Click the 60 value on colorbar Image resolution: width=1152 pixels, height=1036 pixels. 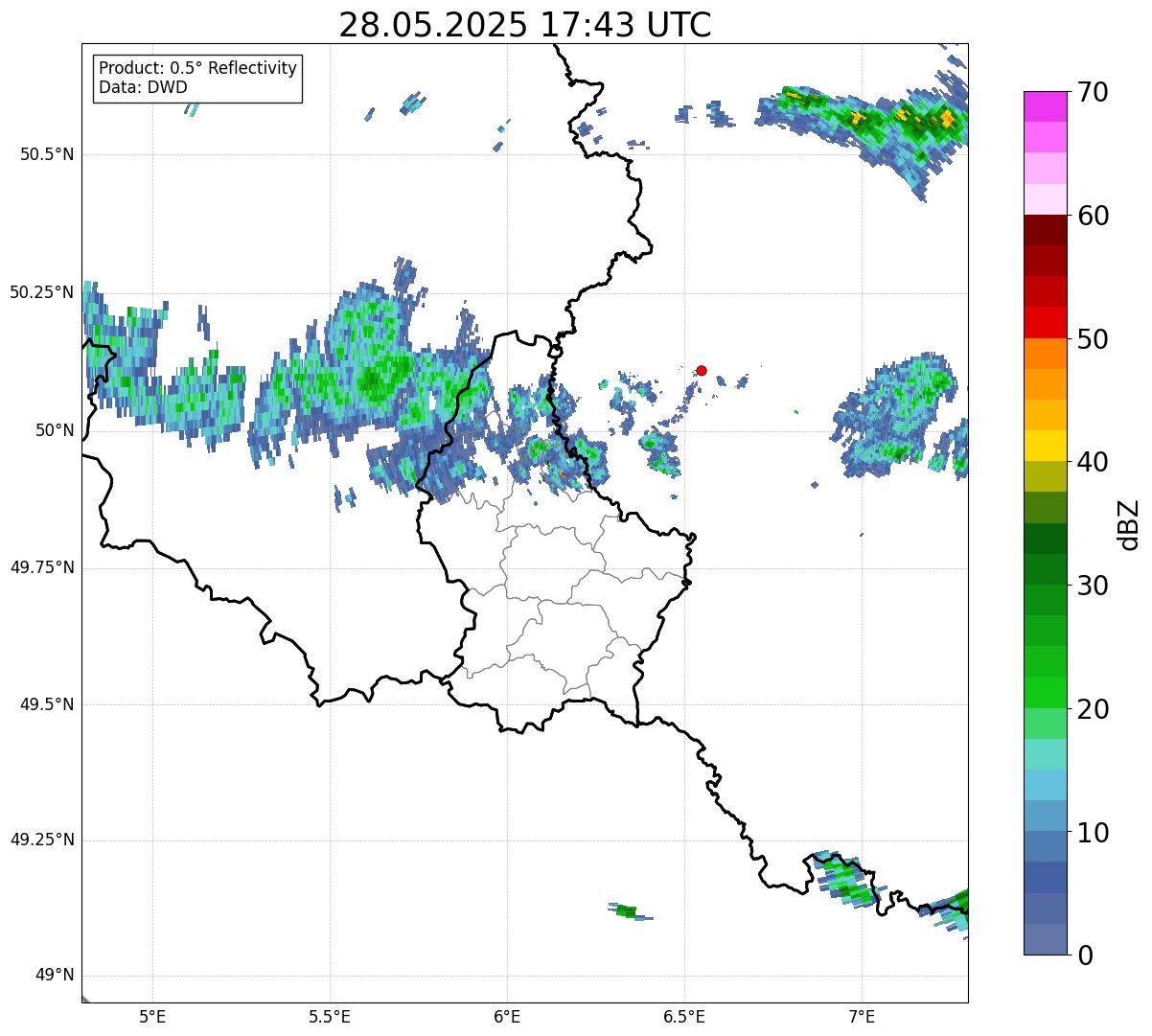point(1093,216)
